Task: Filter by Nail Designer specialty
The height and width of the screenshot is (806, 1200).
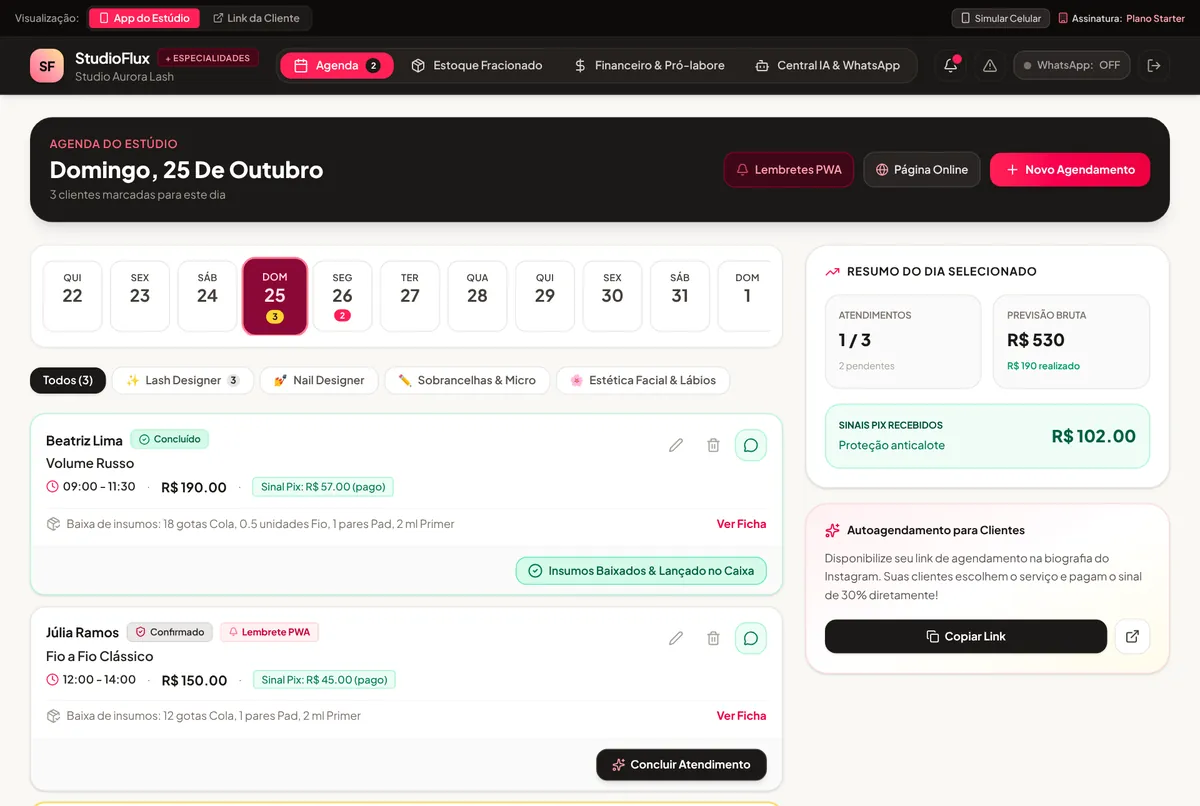Action: tap(319, 380)
